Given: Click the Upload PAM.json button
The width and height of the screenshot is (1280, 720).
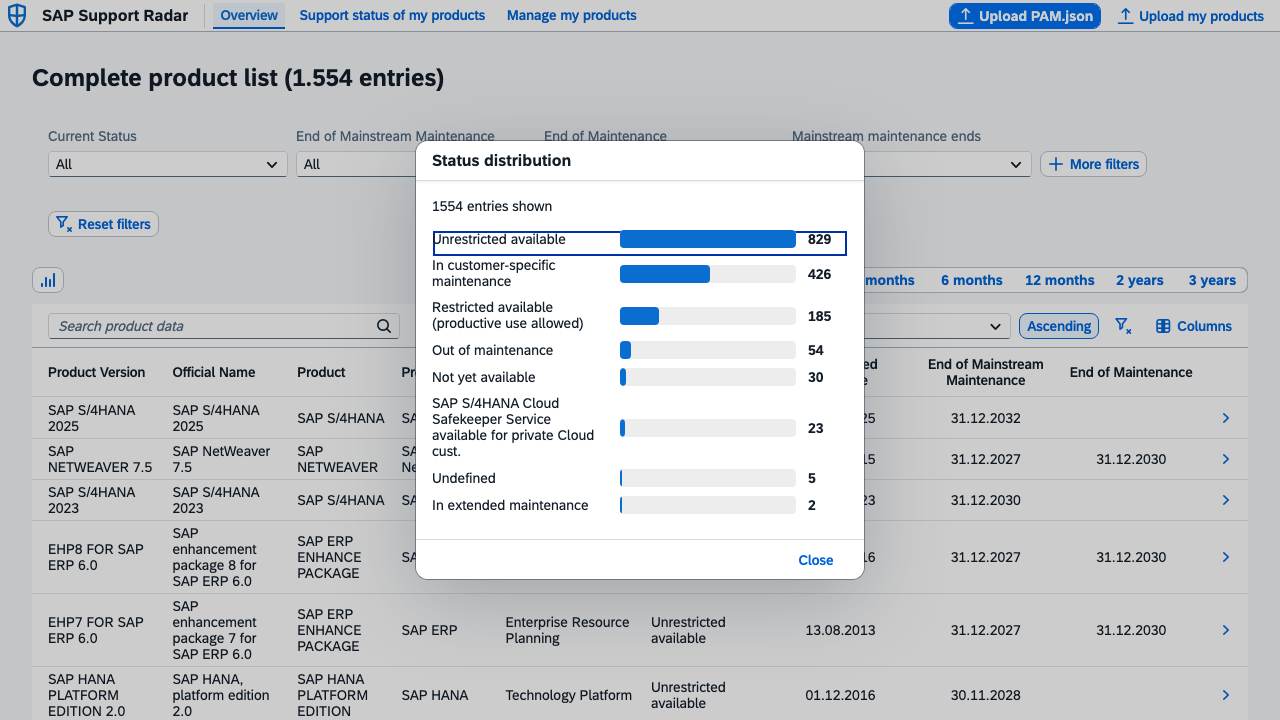Looking at the screenshot, I should (1025, 16).
